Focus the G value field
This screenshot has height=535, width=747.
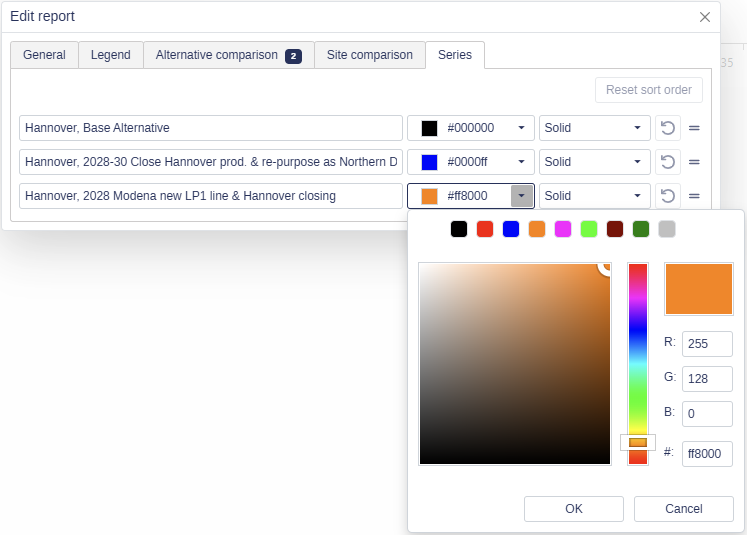(707, 379)
